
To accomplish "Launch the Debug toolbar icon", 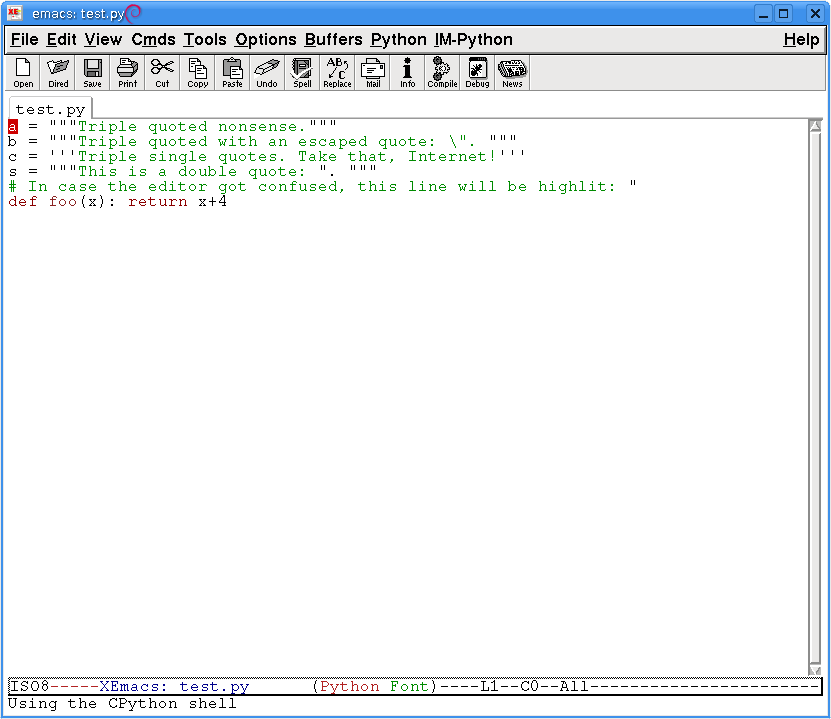I will 477,73.
